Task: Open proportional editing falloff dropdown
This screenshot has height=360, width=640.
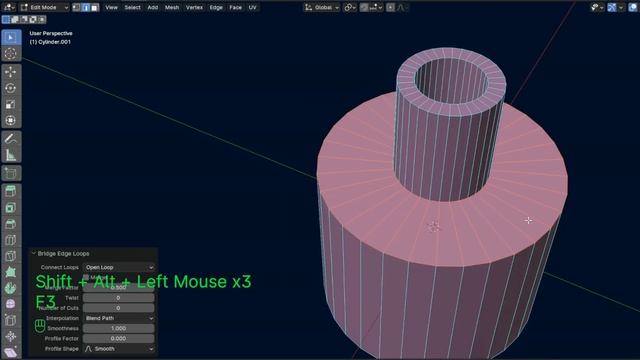Action: click(x=402, y=7)
